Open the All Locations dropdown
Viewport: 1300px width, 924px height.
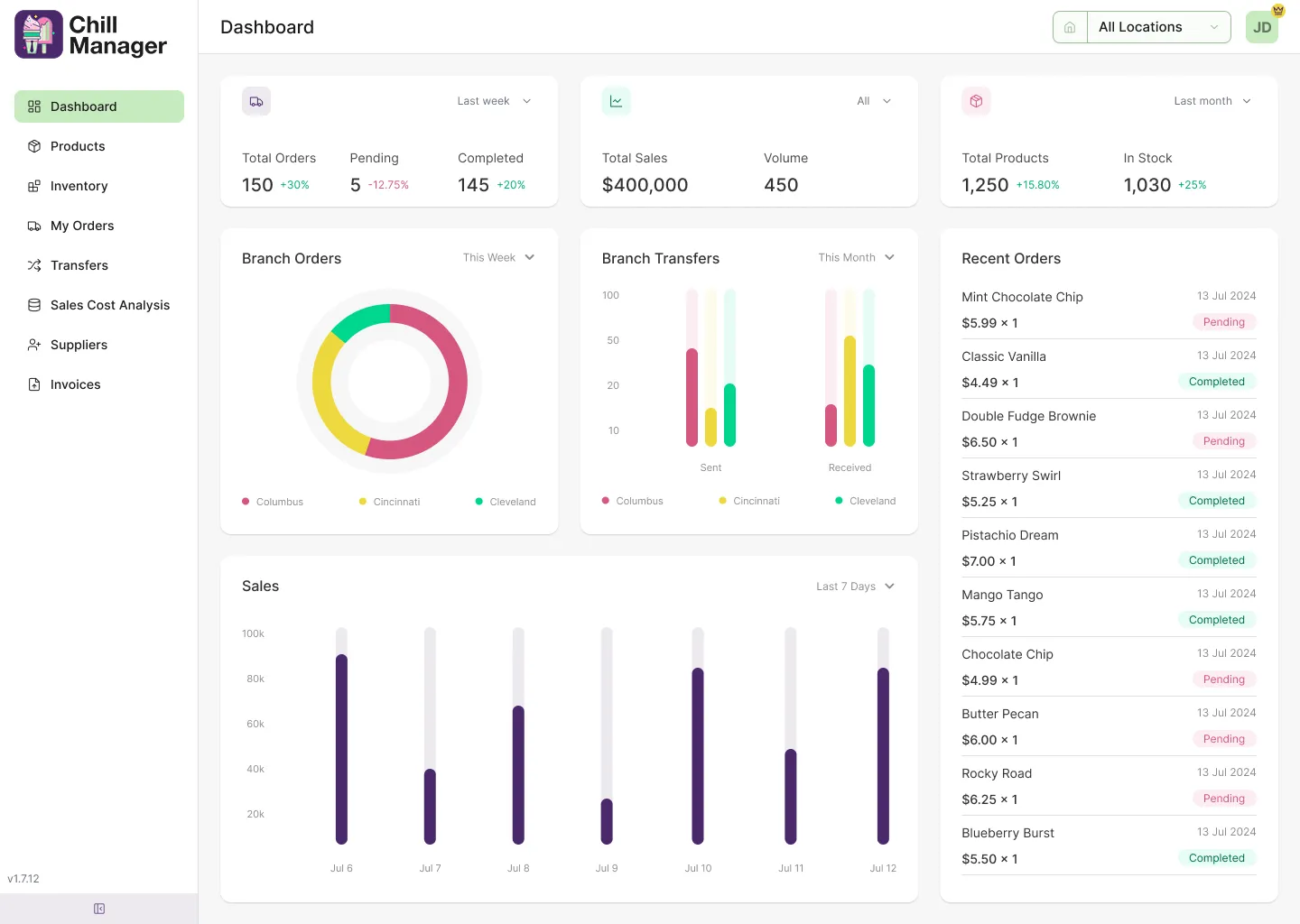(x=1159, y=27)
